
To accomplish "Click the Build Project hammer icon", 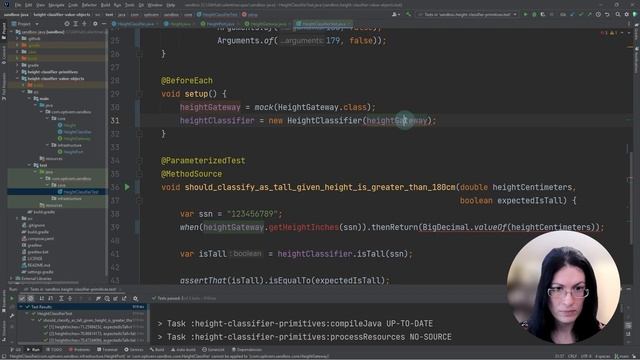I will [x=408, y=14].
